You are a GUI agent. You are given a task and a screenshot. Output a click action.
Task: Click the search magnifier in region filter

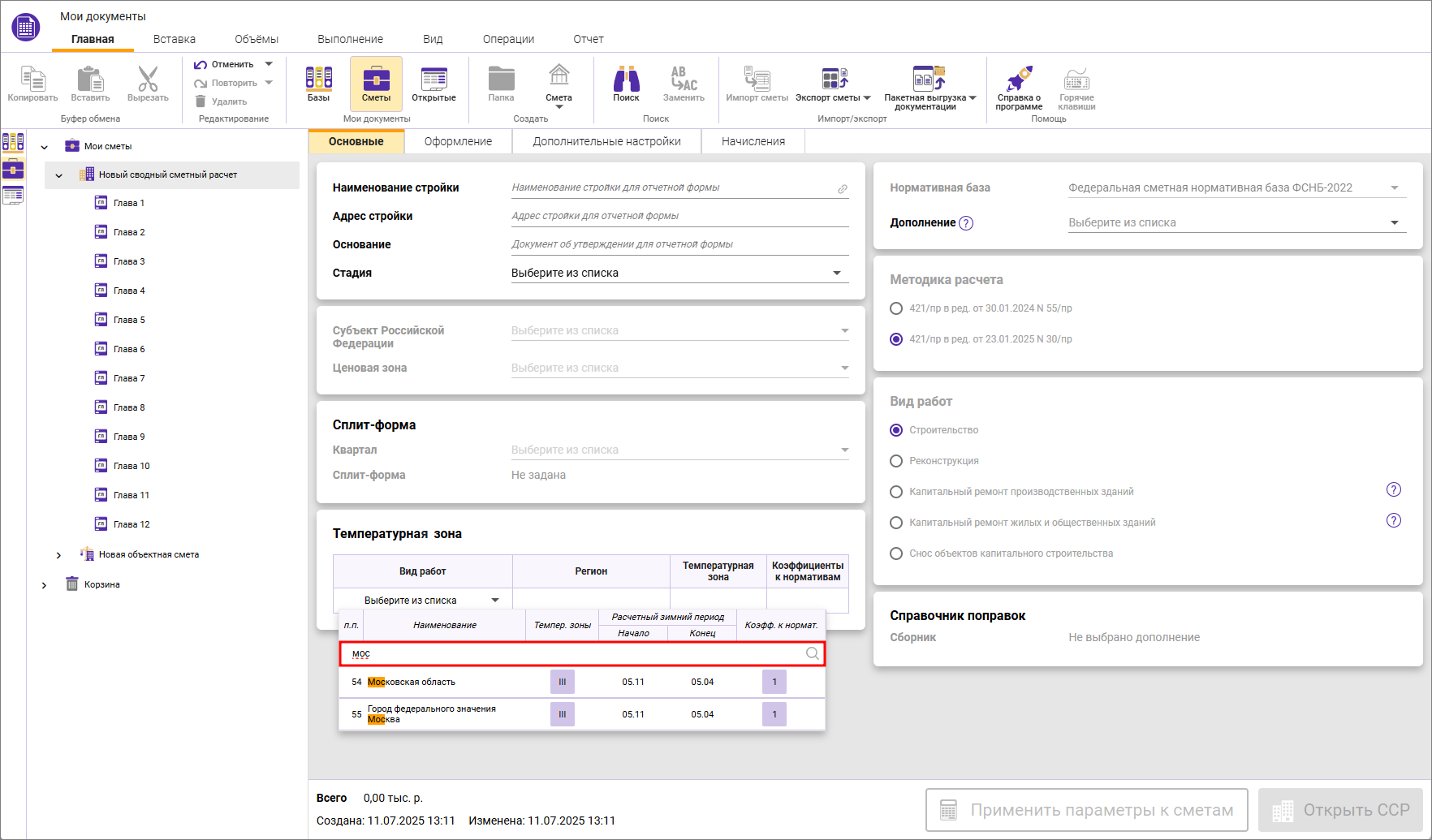[x=812, y=654]
